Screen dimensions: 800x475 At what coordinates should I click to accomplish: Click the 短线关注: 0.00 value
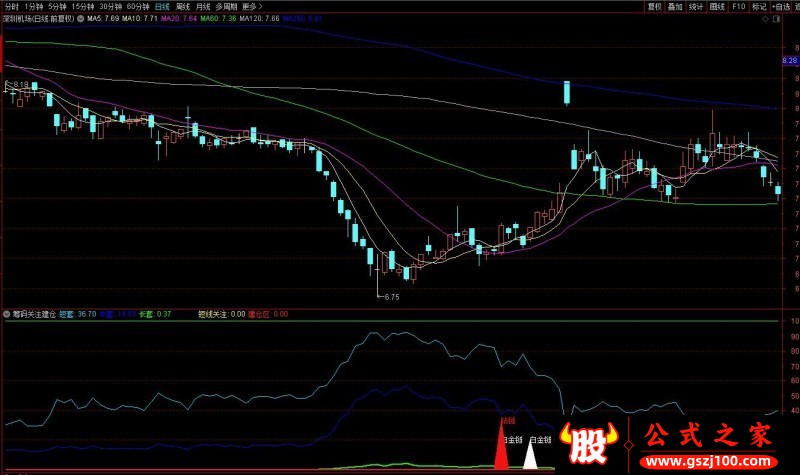222,314
